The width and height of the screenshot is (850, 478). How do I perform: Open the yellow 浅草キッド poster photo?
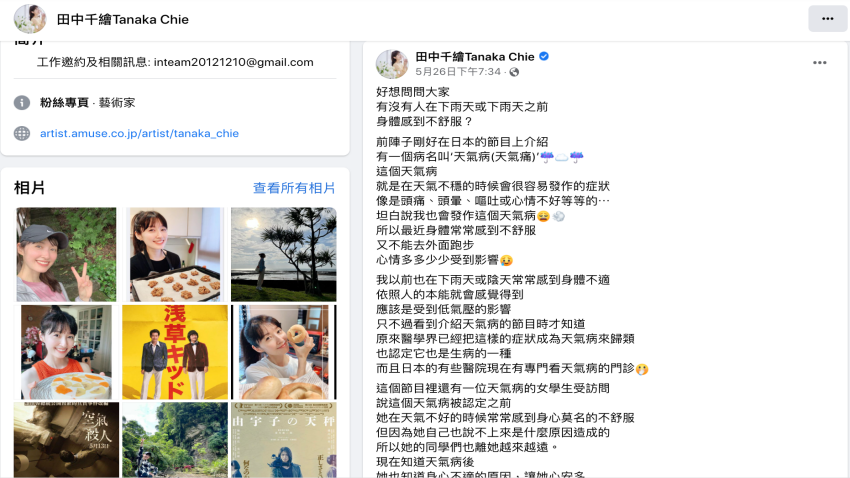pos(175,352)
